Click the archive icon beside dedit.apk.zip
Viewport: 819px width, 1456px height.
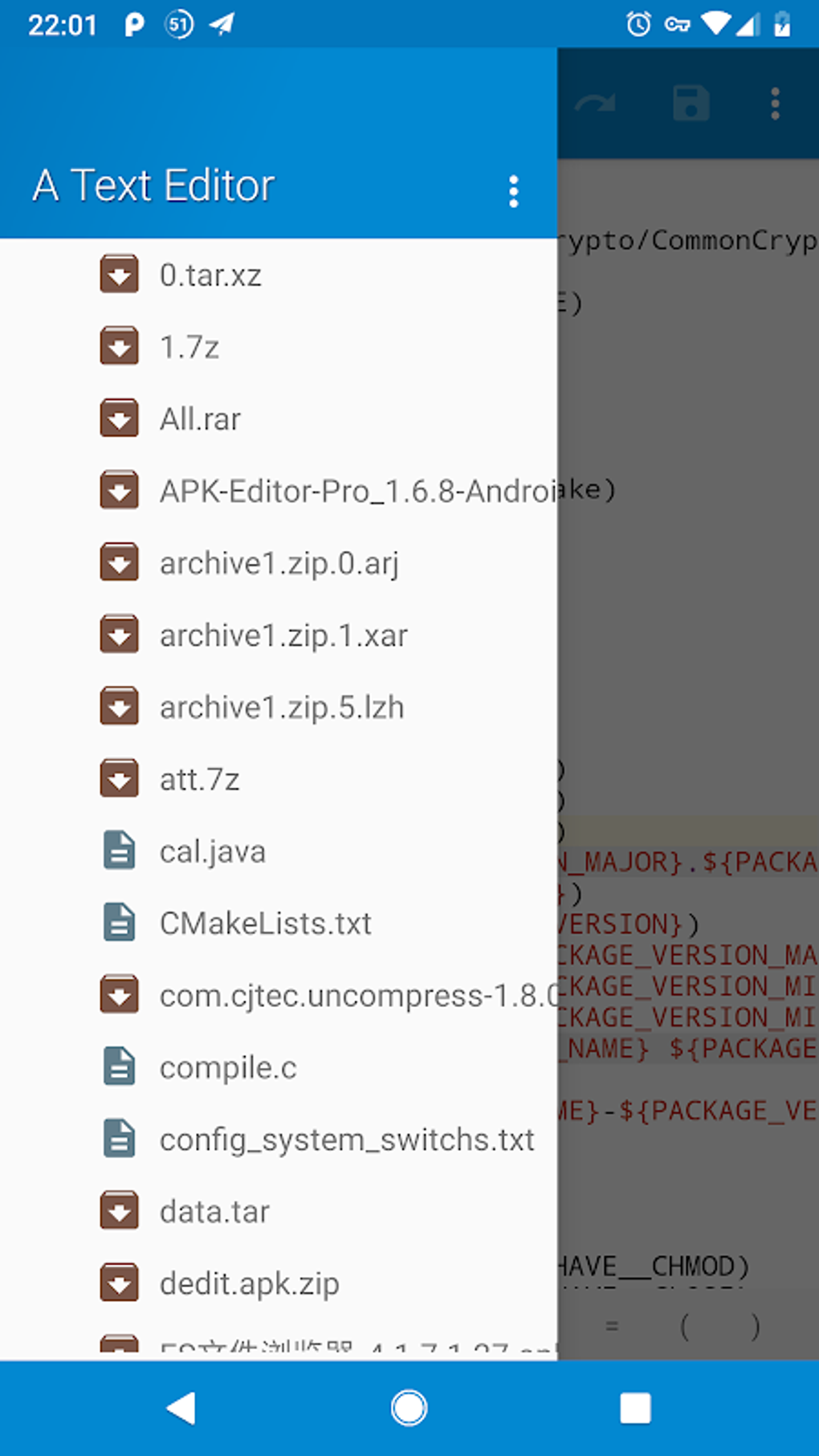(x=119, y=1283)
